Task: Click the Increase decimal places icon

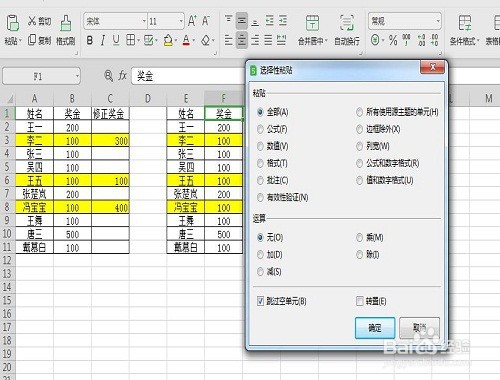Action: coord(421,40)
